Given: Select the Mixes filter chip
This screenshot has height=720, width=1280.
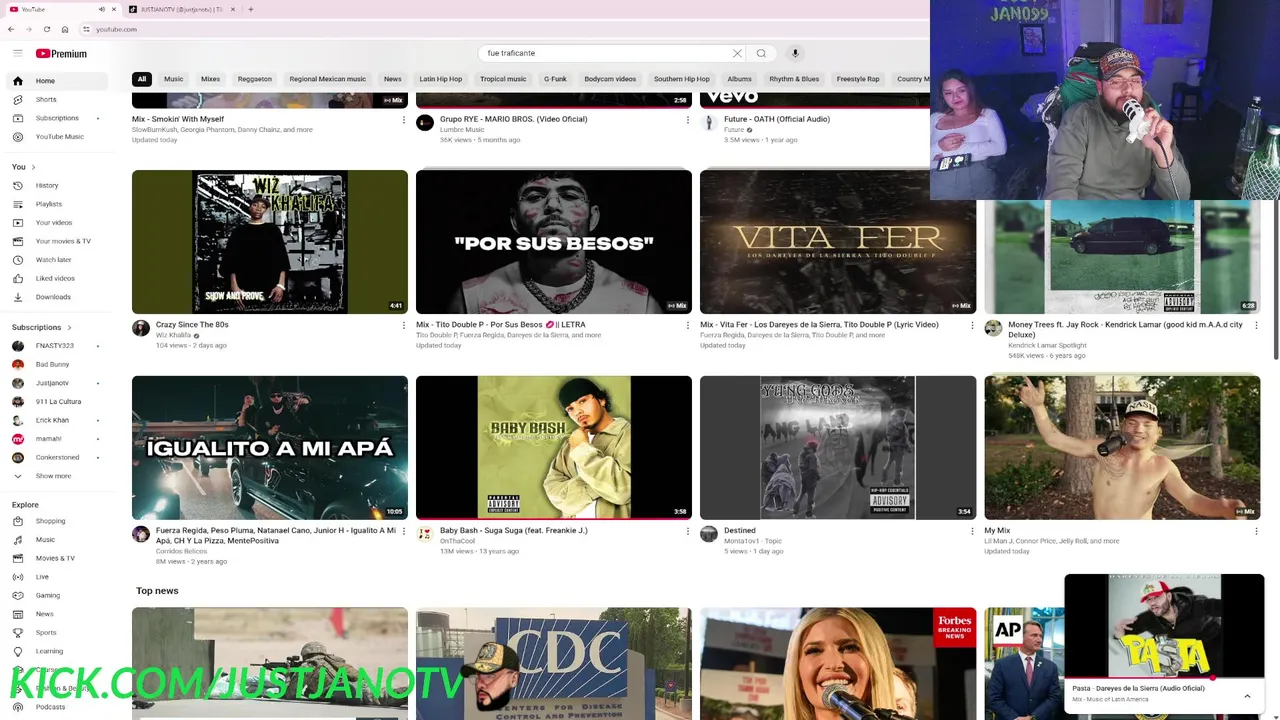Looking at the screenshot, I should click(x=210, y=79).
